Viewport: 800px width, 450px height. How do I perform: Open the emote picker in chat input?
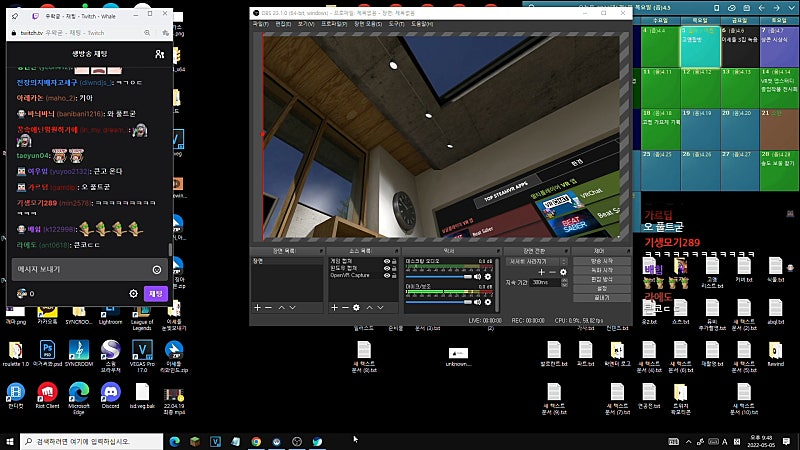(157, 269)
